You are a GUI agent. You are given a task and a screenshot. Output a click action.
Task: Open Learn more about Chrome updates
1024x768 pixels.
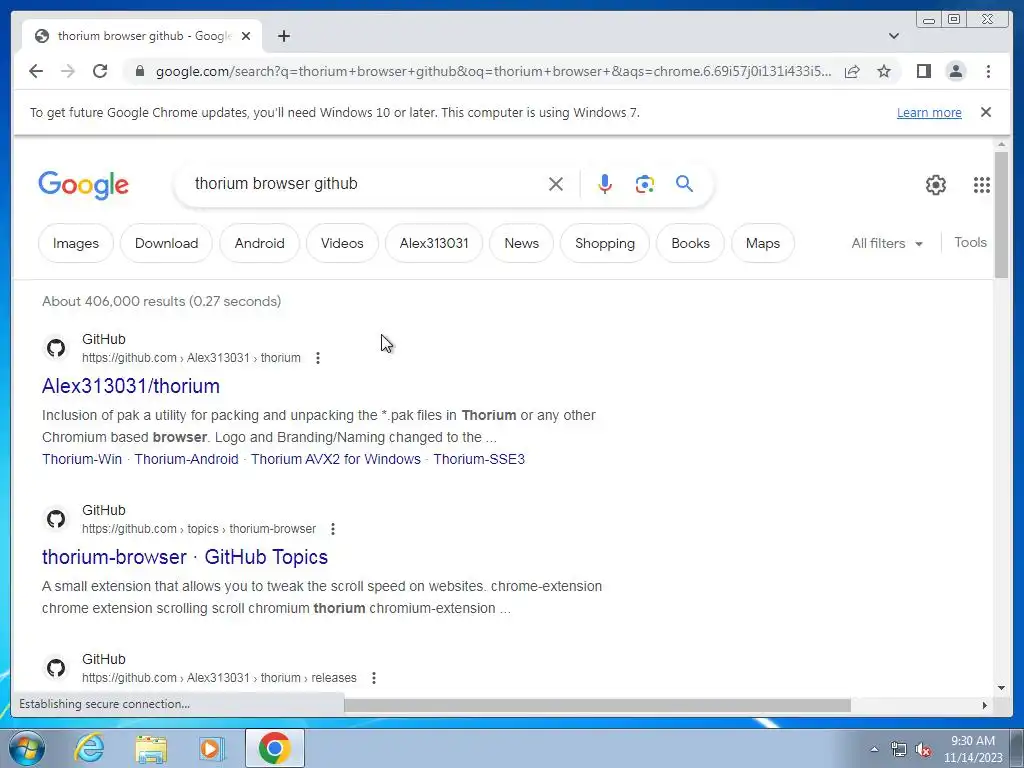tap(929, 112)
